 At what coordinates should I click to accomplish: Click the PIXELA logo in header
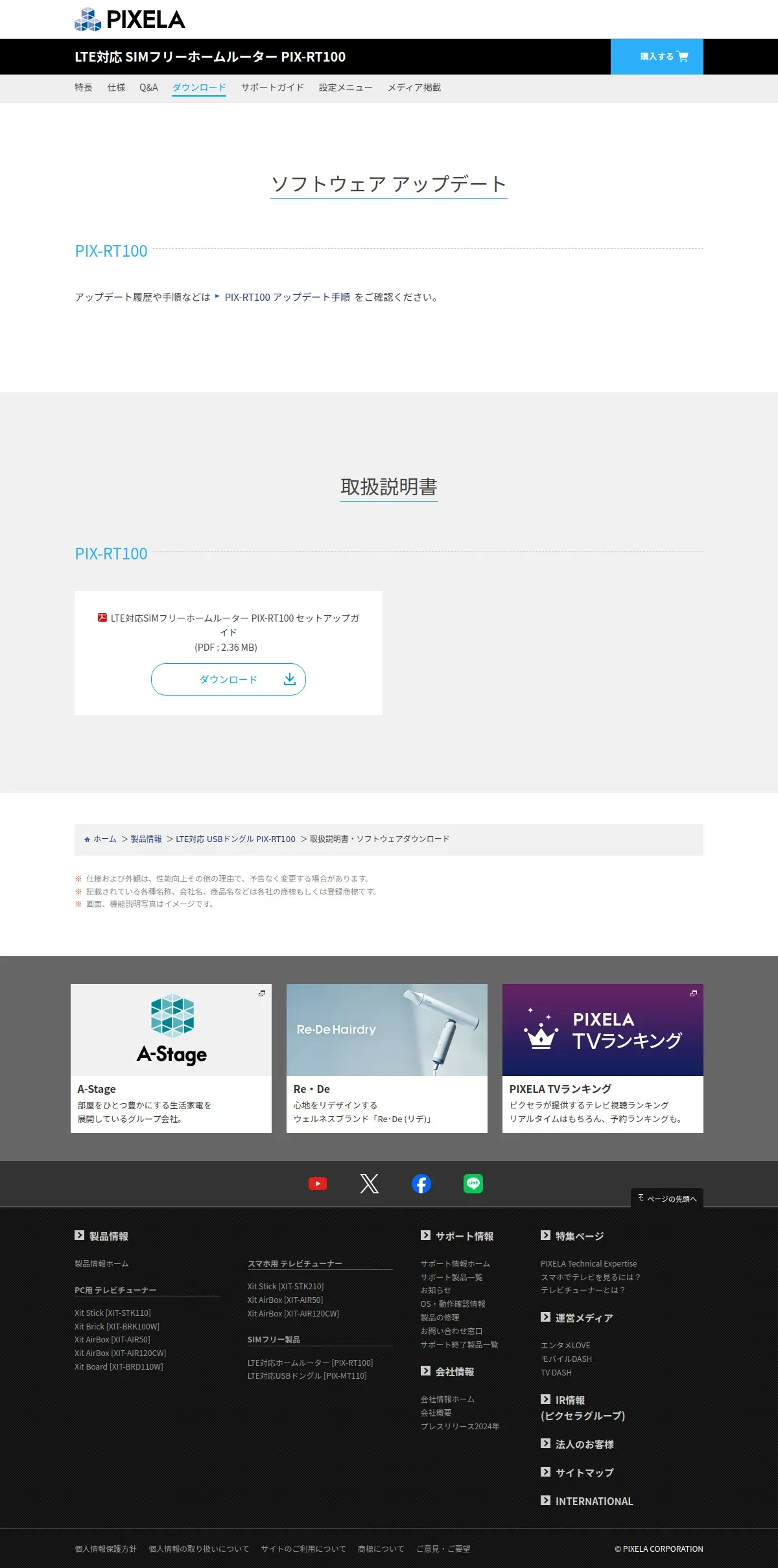pos(130,19)
